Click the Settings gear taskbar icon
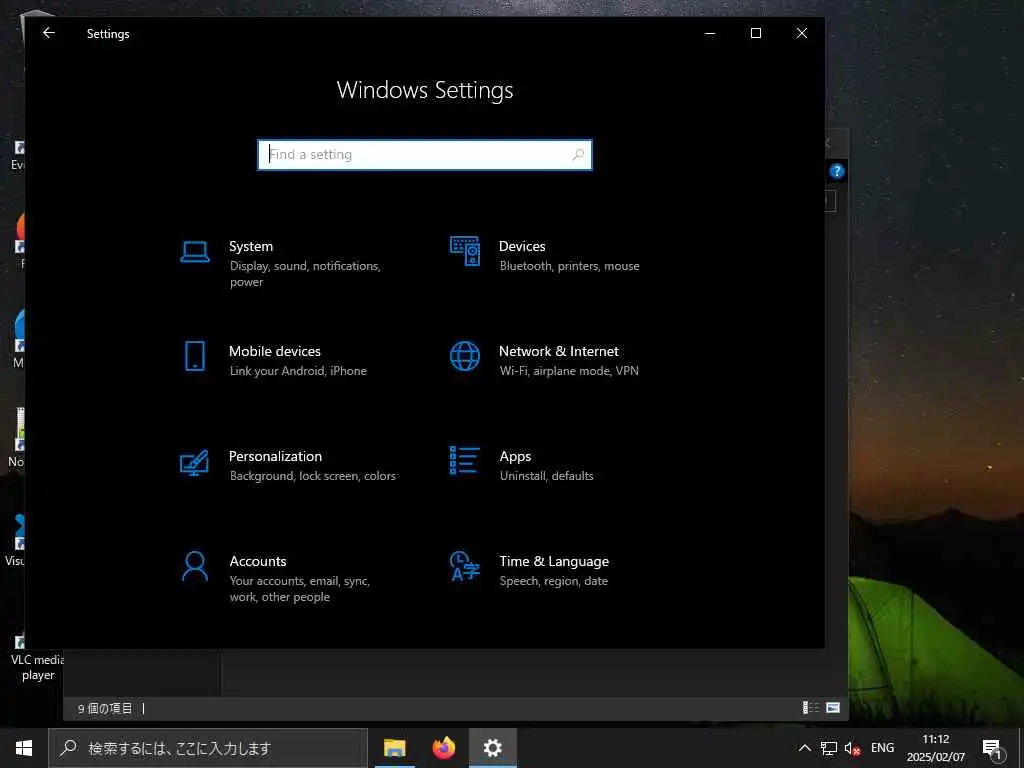The height and width of the screenshot is (768, 1024). point(493,748)
